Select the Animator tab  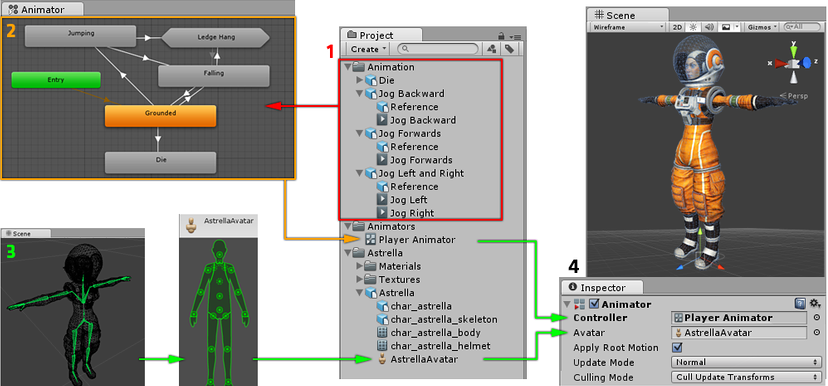[42, 9]
